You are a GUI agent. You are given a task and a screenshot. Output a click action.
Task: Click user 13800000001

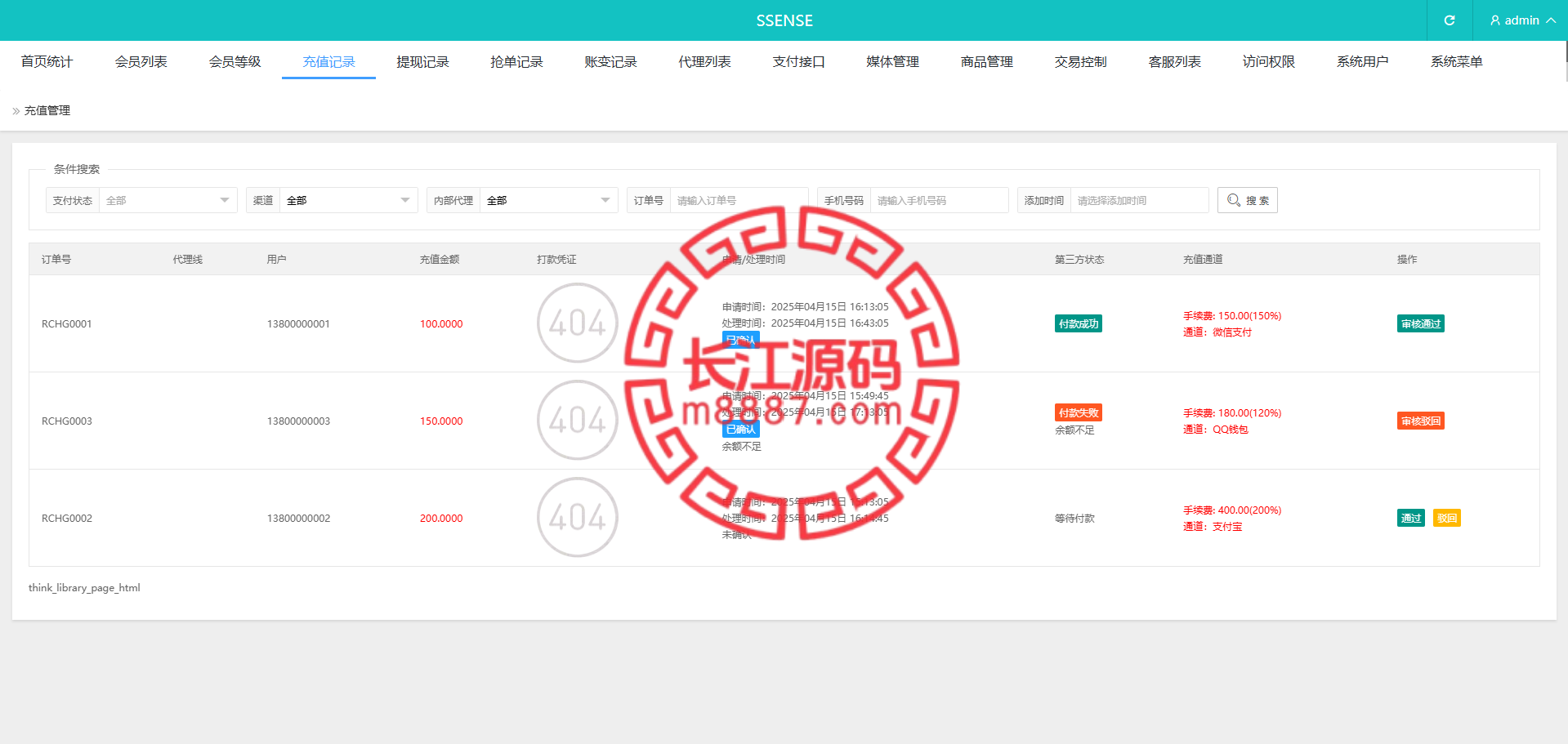[x=298, y=324]
